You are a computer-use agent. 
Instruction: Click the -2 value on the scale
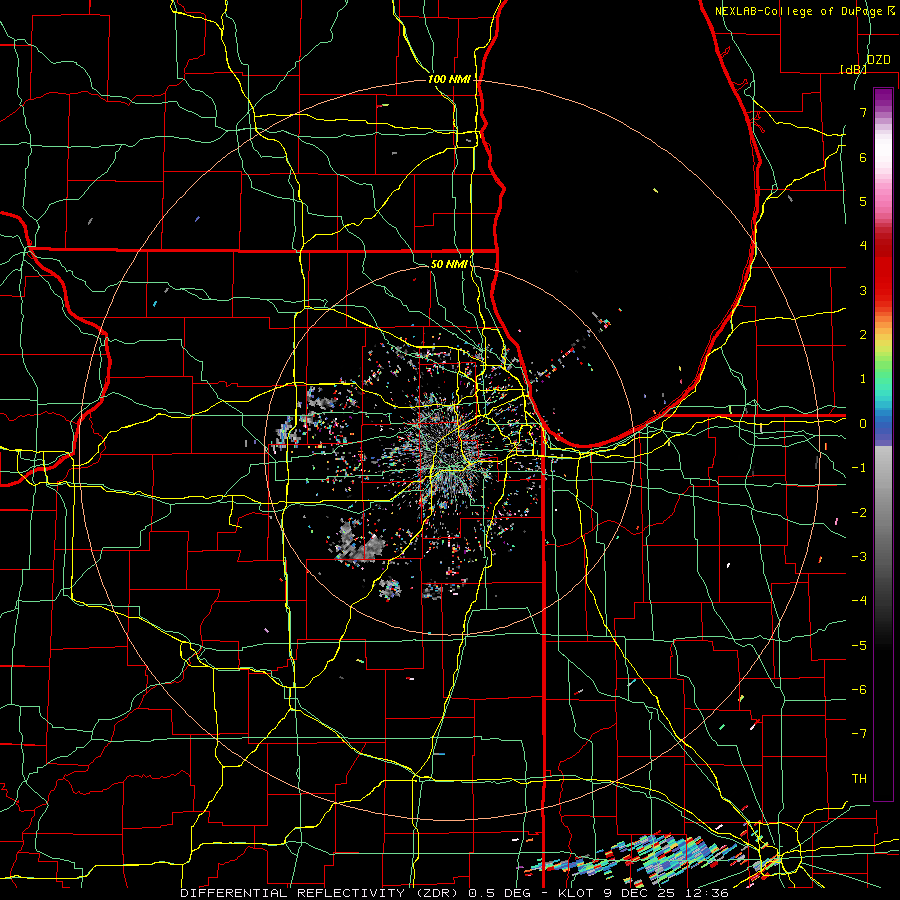pyautogui.click(x=859, y=513)
